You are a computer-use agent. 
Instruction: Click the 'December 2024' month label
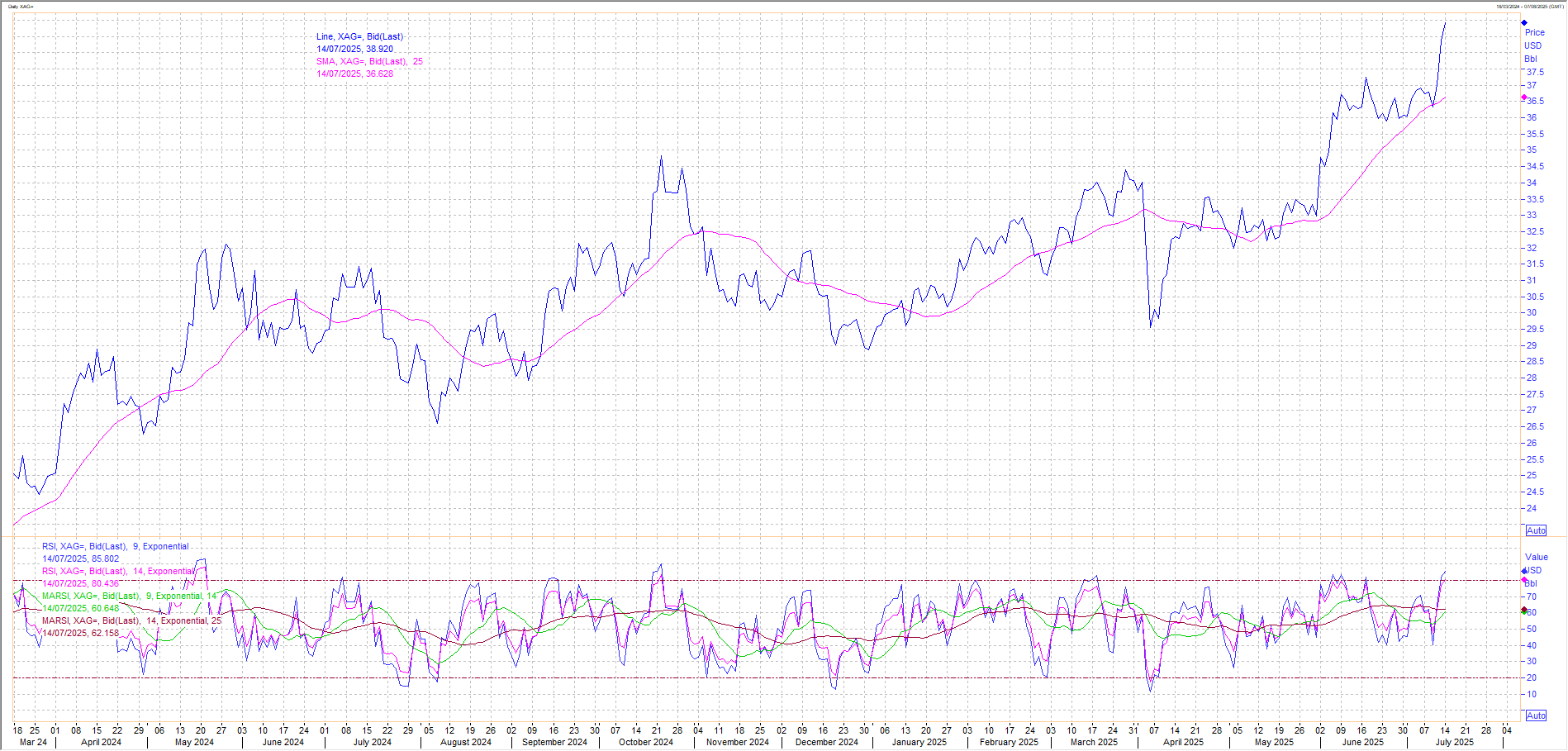tap(827, 742)
